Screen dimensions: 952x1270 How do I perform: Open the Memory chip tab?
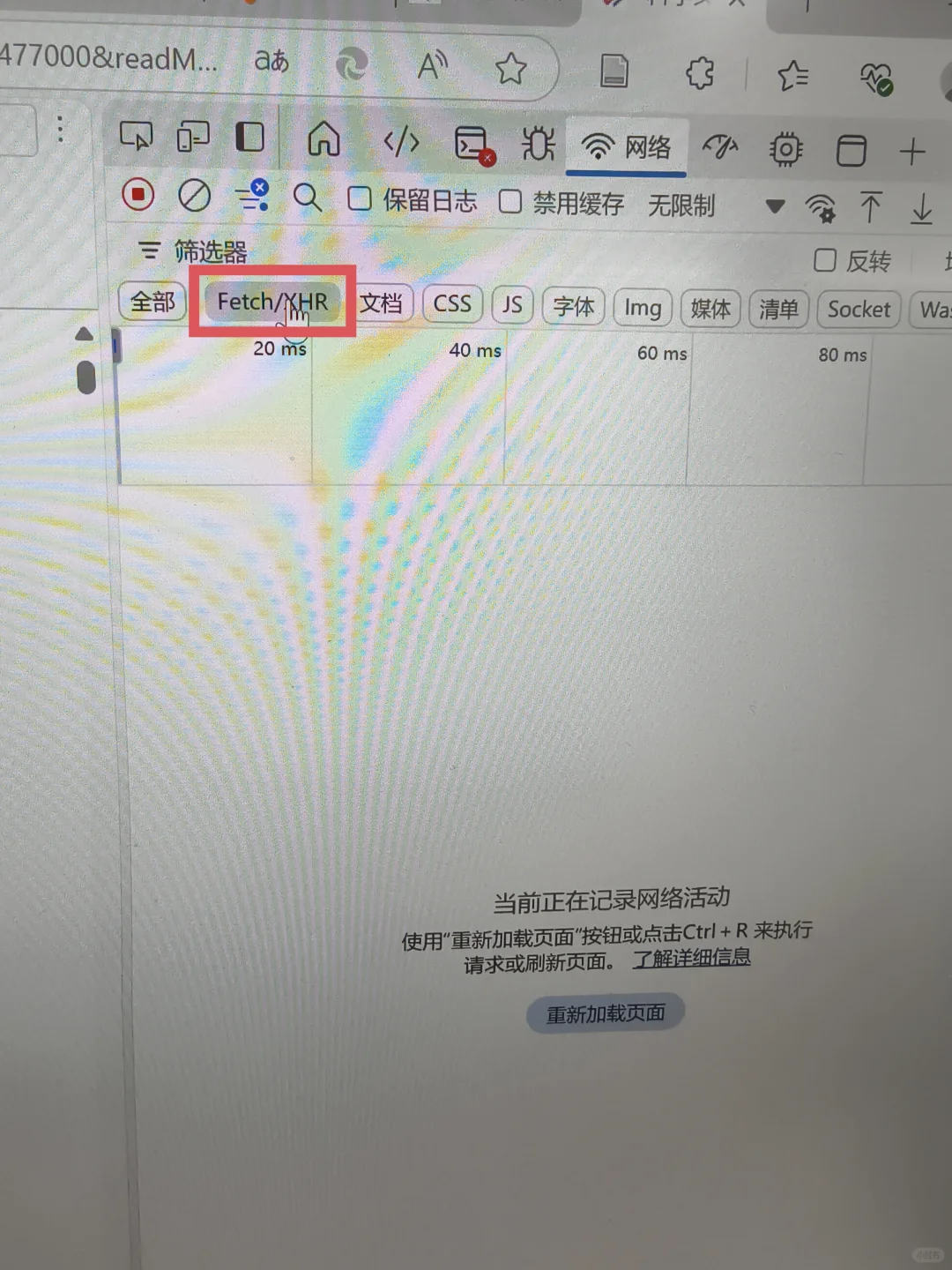click(785, 150)
